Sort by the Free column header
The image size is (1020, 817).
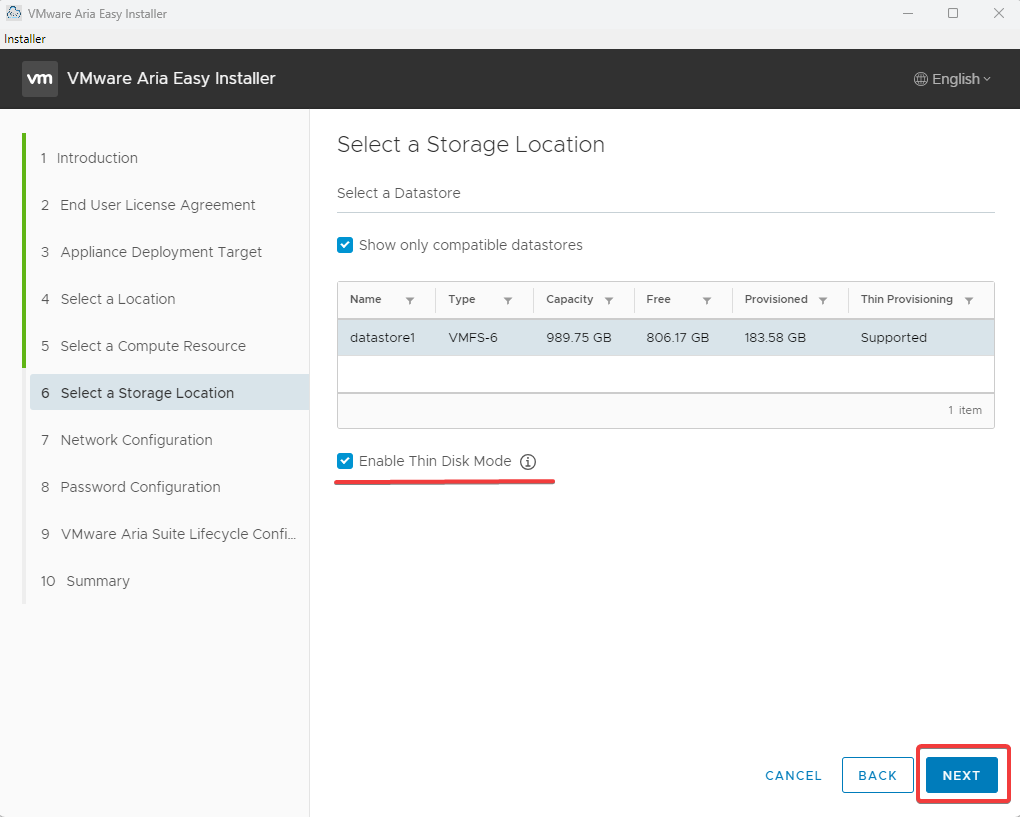coord(658,299)
